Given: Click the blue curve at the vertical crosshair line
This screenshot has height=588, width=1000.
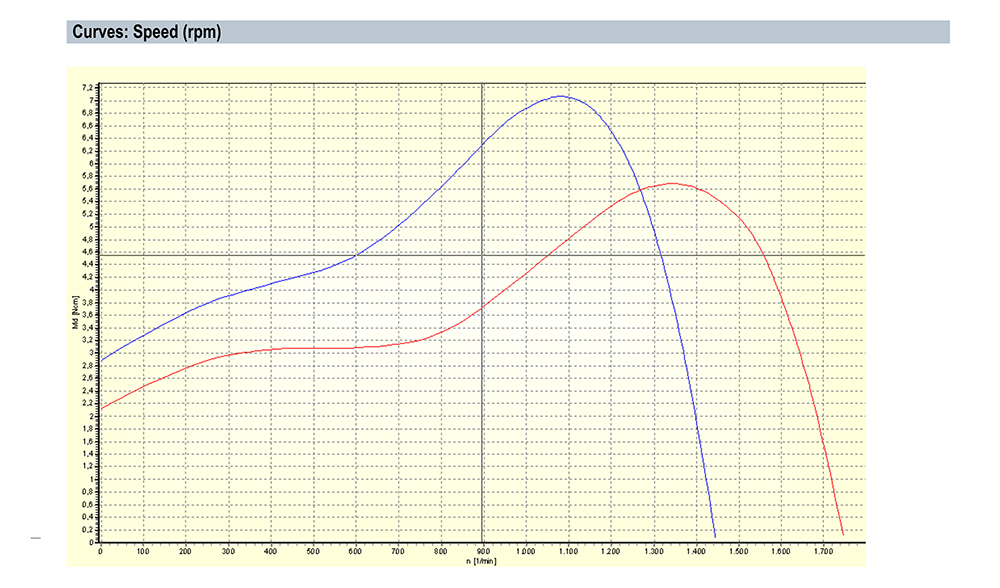Looking at the screenshot, I should click(483, 145).
